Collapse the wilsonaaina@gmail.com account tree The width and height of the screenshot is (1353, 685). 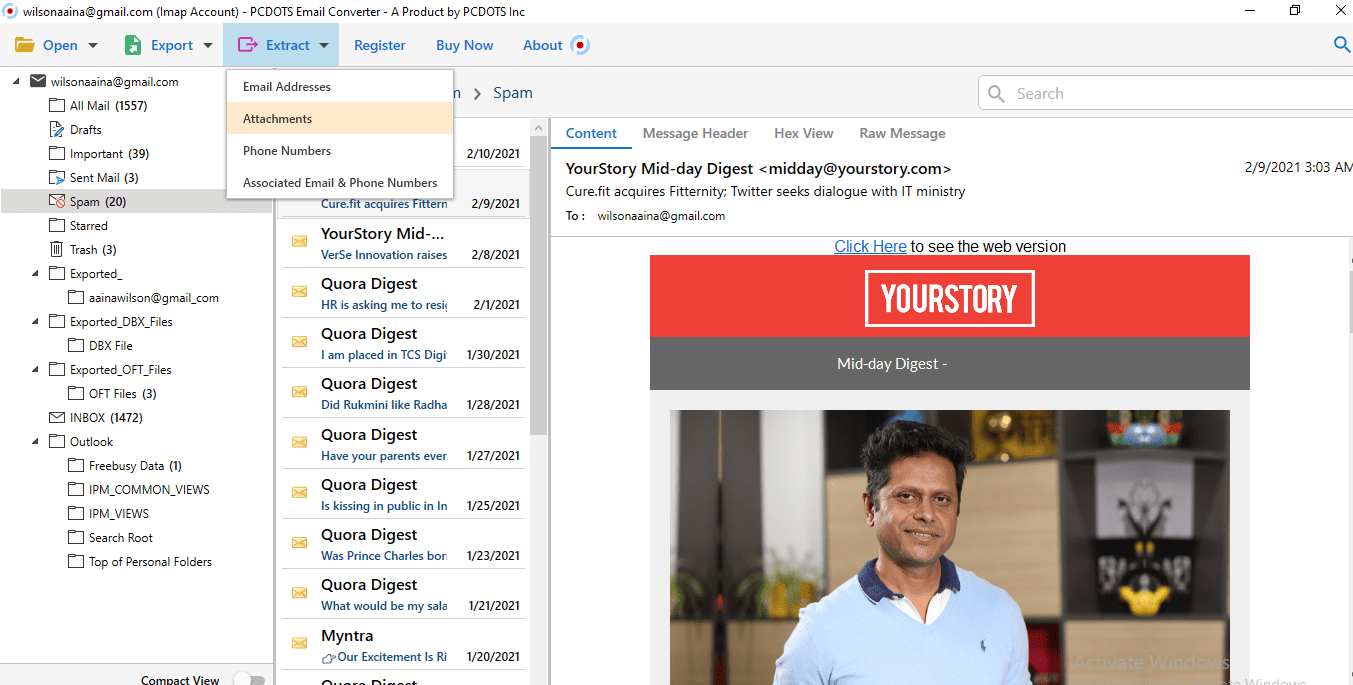click(x=16, y=81)
